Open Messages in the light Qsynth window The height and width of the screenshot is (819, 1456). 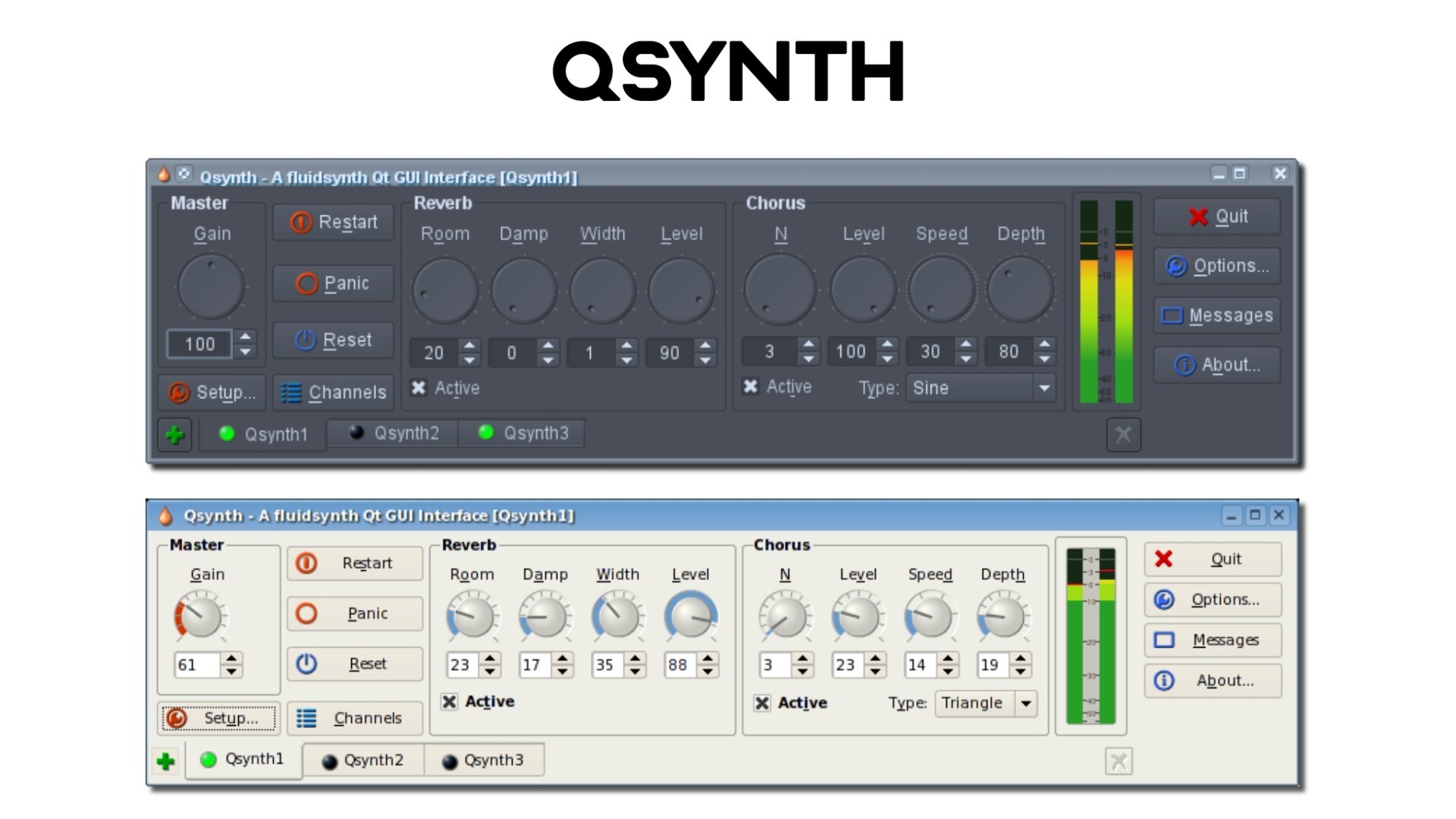(1213, 640)
